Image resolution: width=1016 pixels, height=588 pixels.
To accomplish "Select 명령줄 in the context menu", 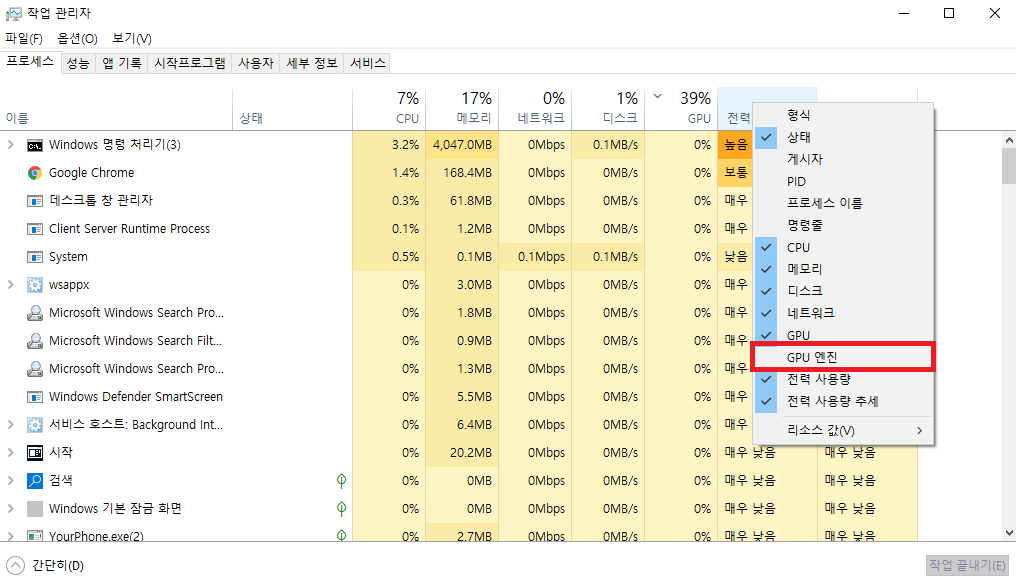I will [843, 226].
